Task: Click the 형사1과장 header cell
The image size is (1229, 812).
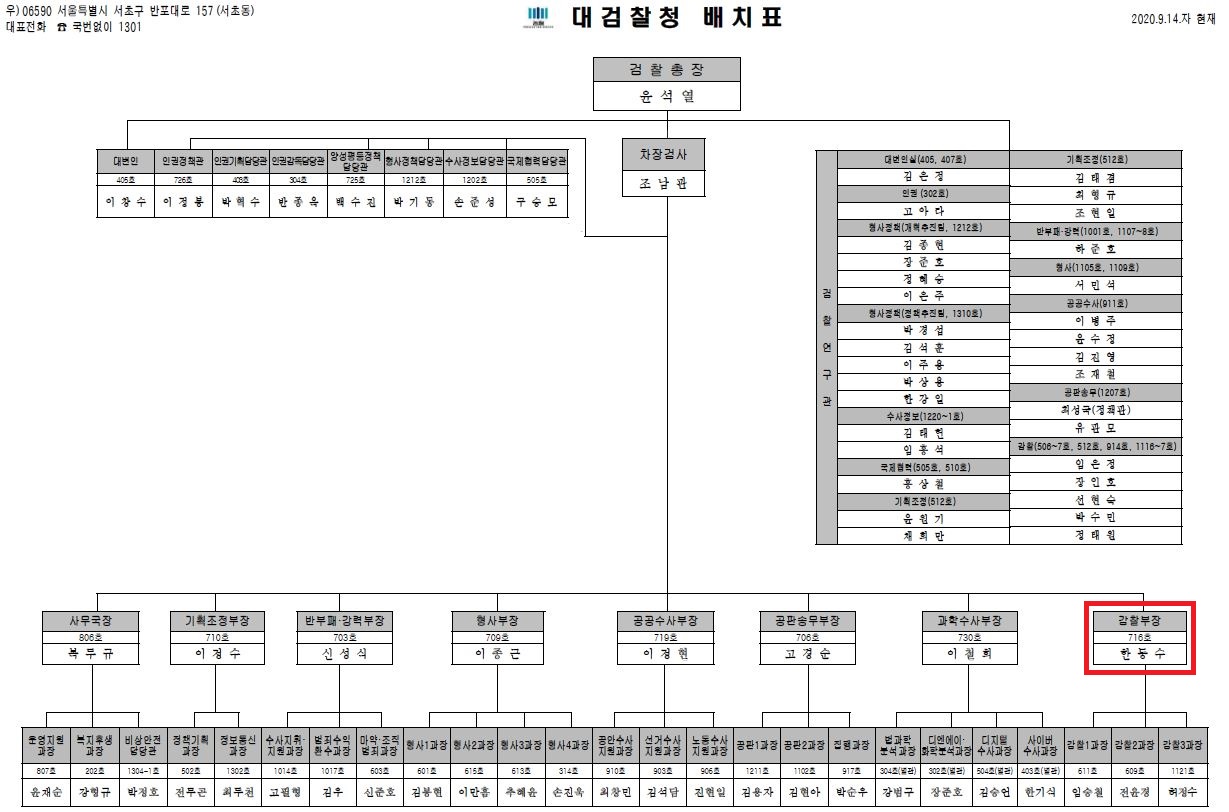Action: [427, 746]
